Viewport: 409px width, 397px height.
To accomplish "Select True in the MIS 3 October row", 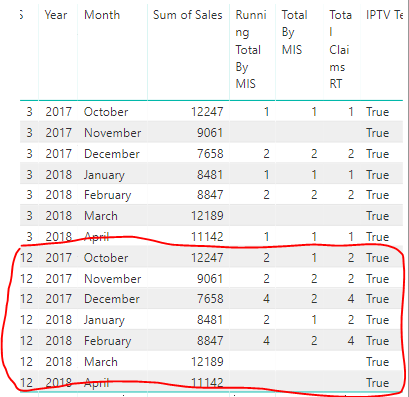I will point(377,112).
